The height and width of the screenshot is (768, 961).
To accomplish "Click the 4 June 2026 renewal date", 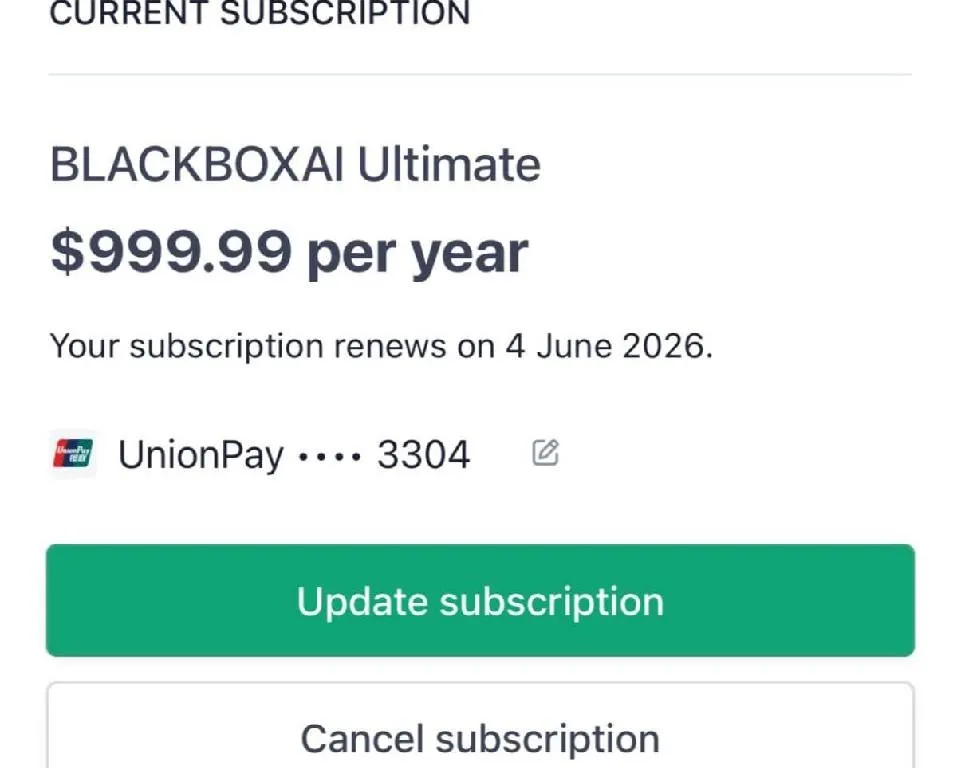I will pyautogui.click(x=607, y=347).
